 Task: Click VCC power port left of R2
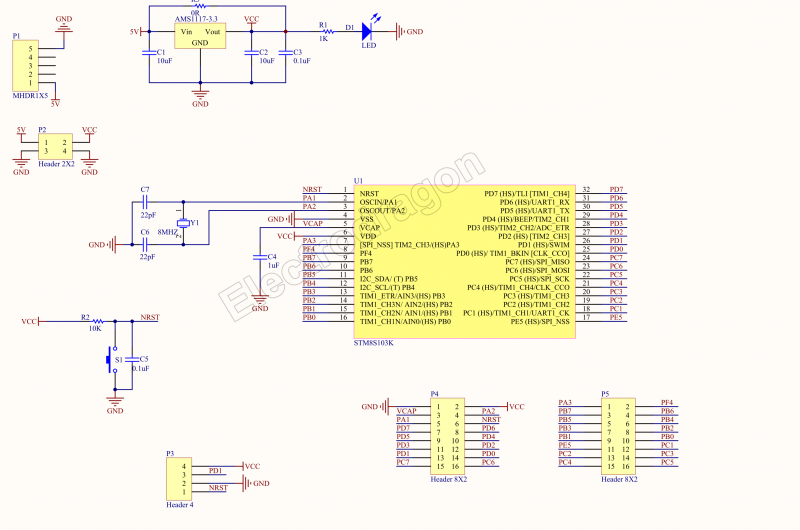32,321
